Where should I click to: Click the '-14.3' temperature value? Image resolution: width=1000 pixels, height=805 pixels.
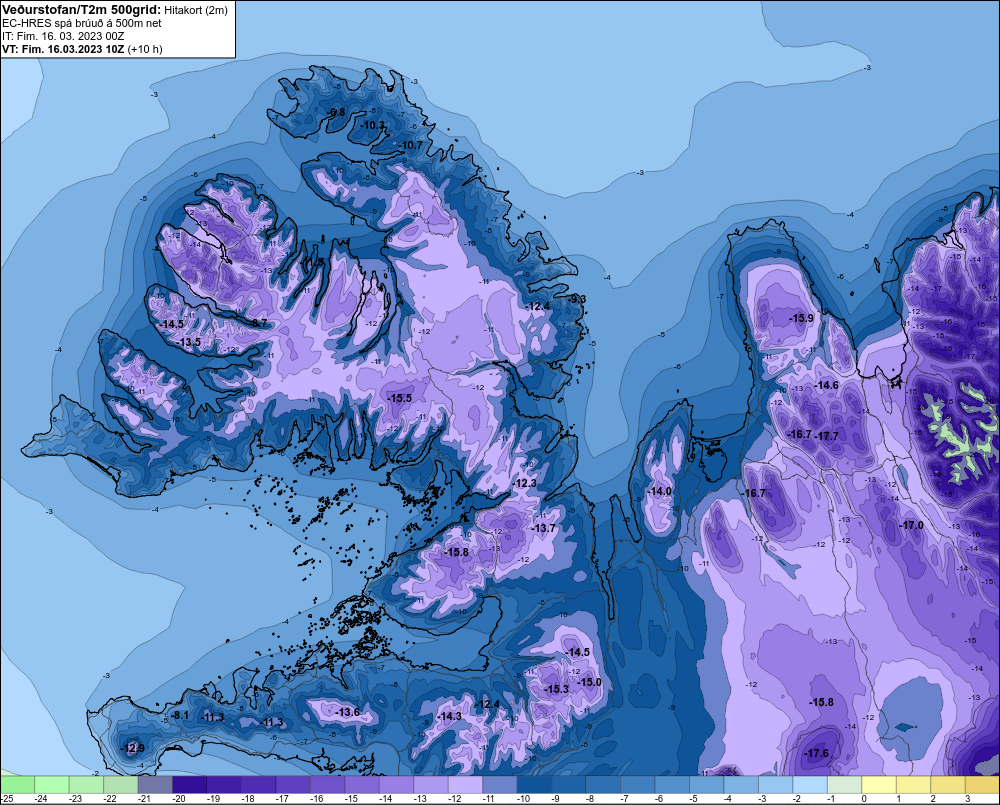pos(449,716)
